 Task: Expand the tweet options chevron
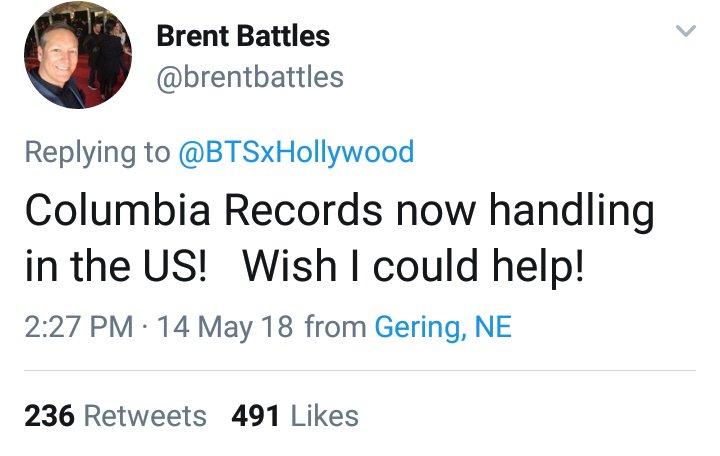click(685, 32)
